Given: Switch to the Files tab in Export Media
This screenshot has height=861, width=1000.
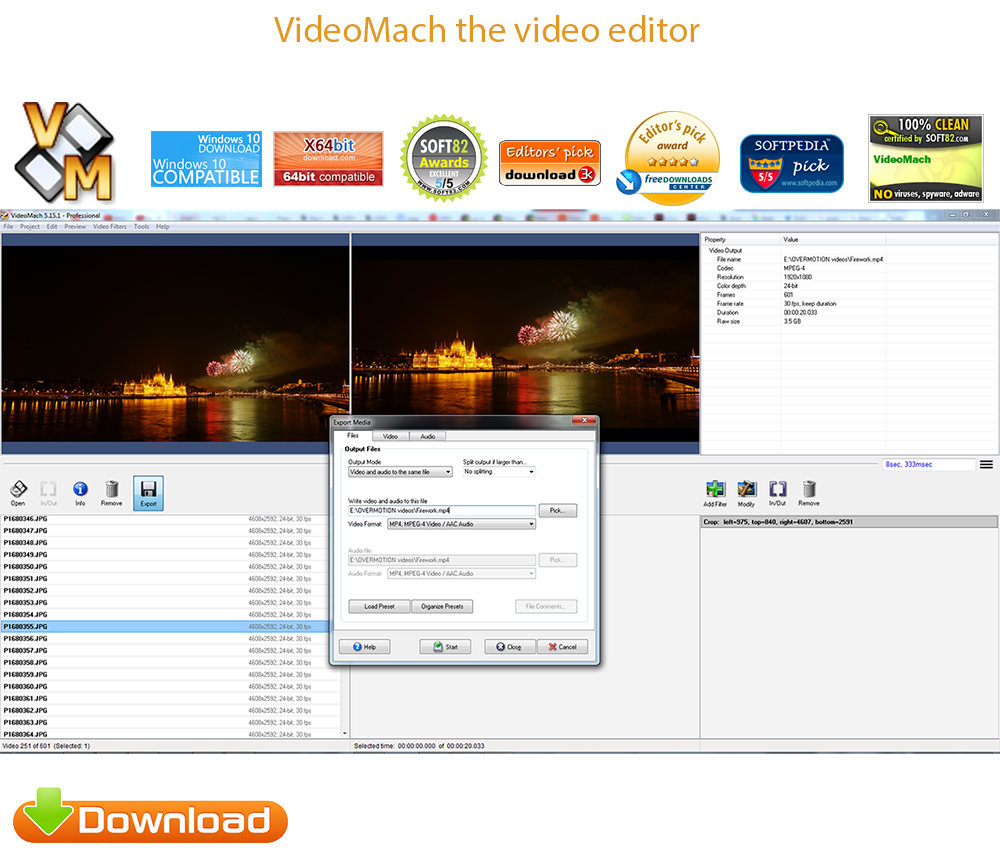Looking at the screenshot, I should tap(353, 436).
